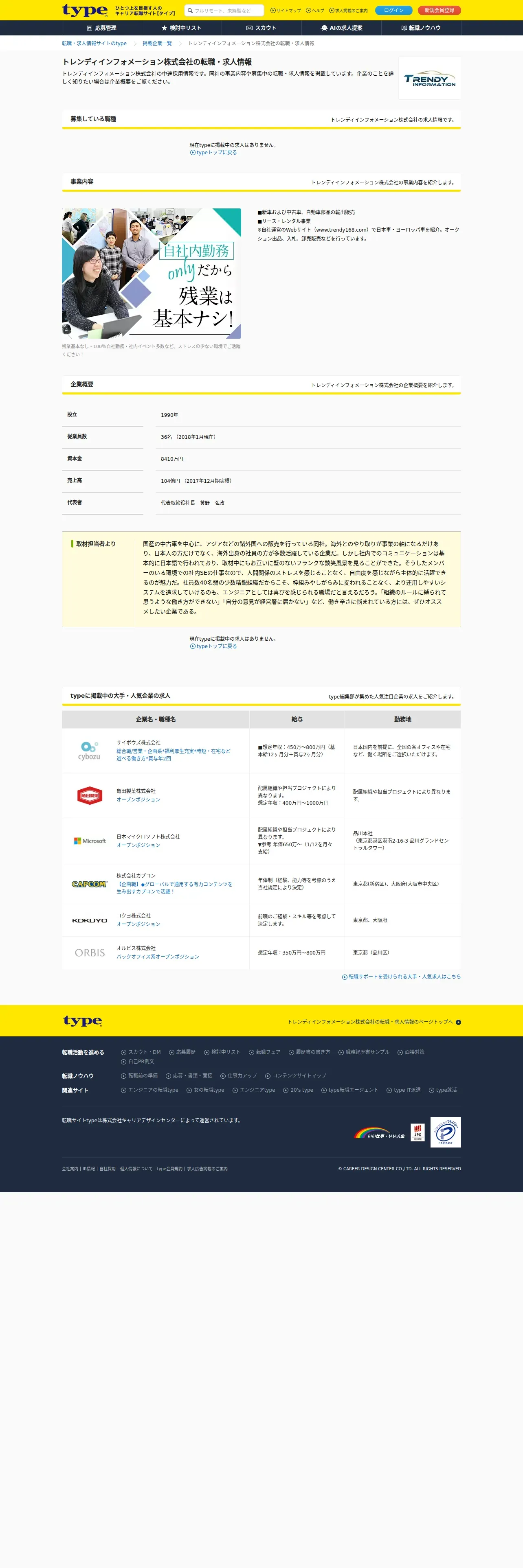Click the magnifier icon in the search box

[190, 10]
